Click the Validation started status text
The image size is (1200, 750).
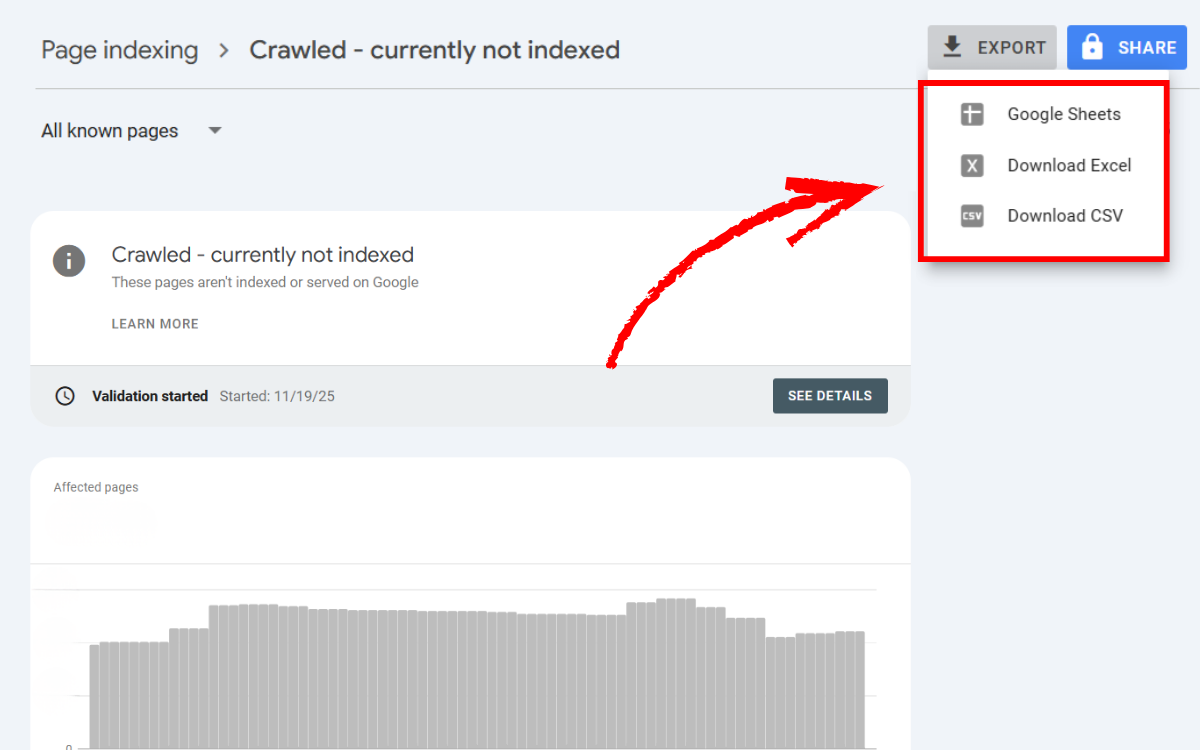pos(150,396)
